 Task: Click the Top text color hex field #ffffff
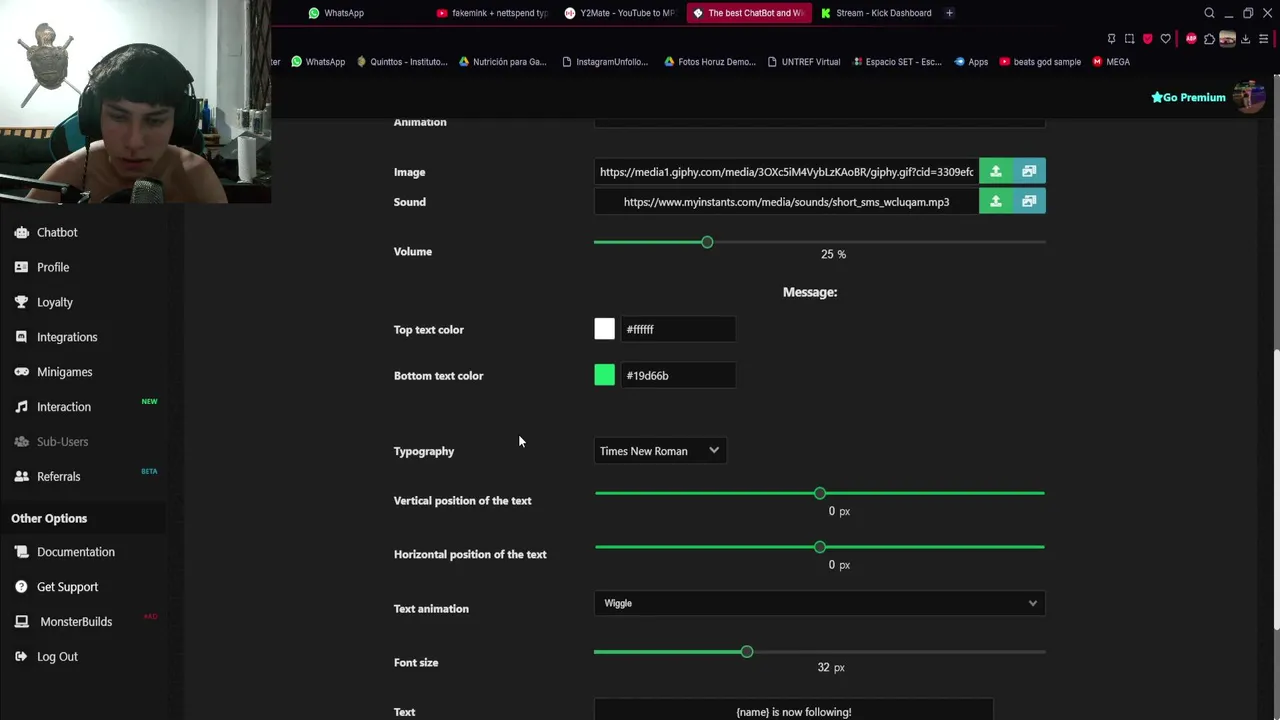[678, 329]
